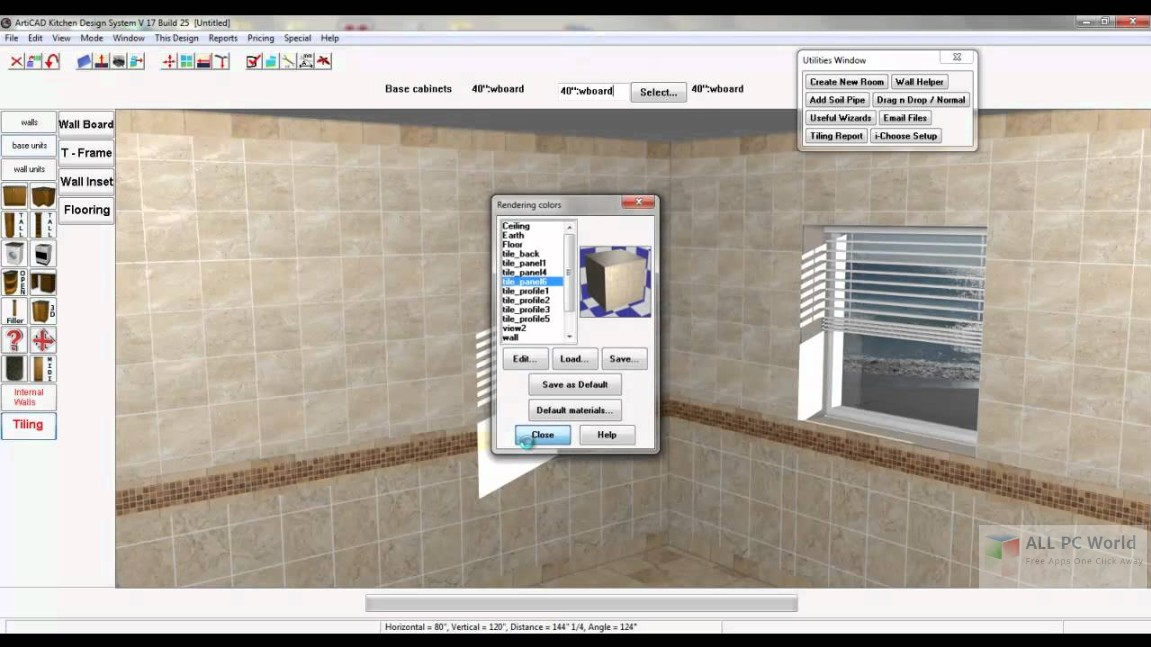Open the Edit menu
The image size is (1151, 647).
35,38
